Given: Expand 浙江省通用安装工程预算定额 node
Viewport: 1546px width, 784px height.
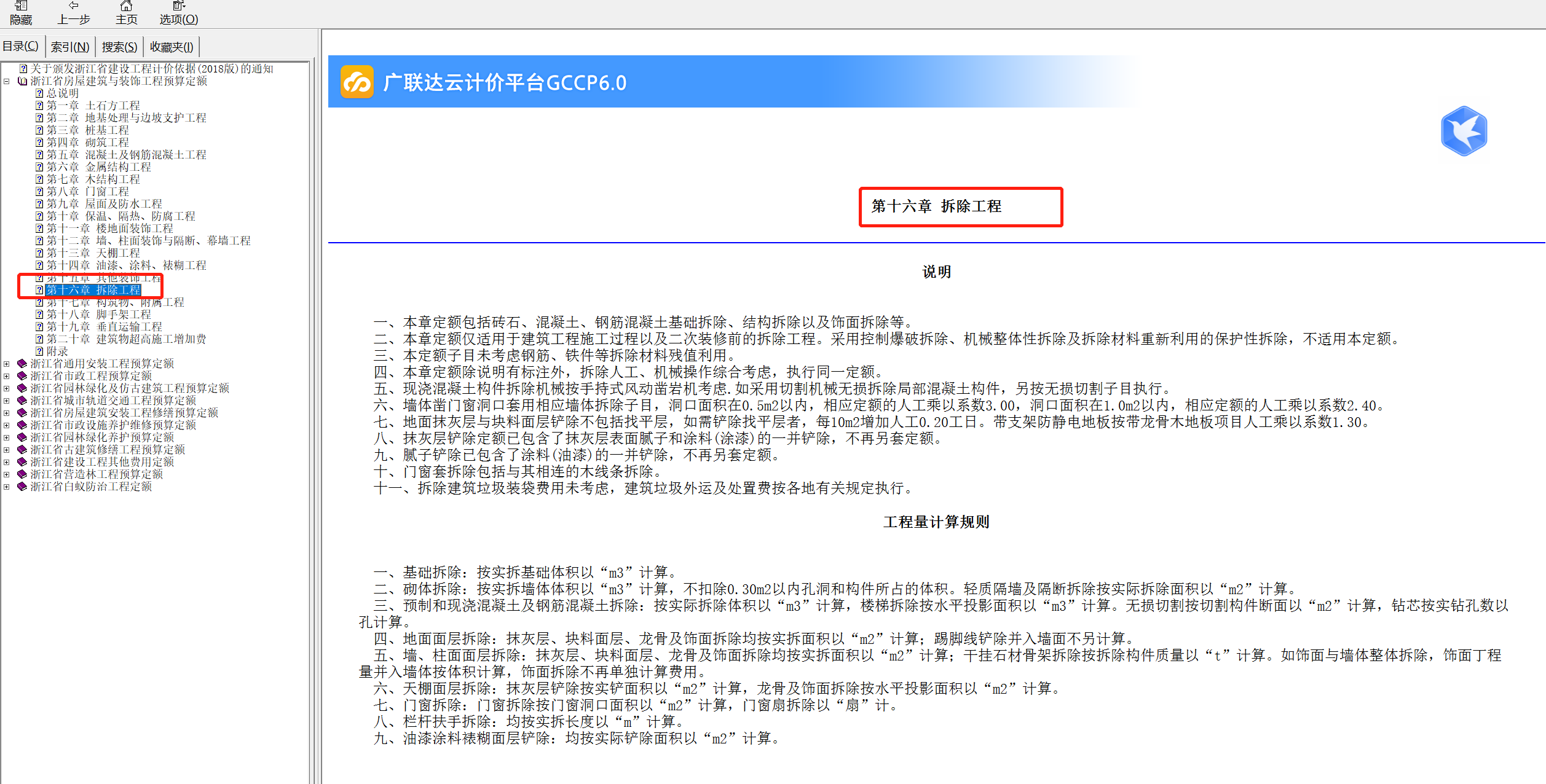Looking at the screenshot, I should pos(6,364).
